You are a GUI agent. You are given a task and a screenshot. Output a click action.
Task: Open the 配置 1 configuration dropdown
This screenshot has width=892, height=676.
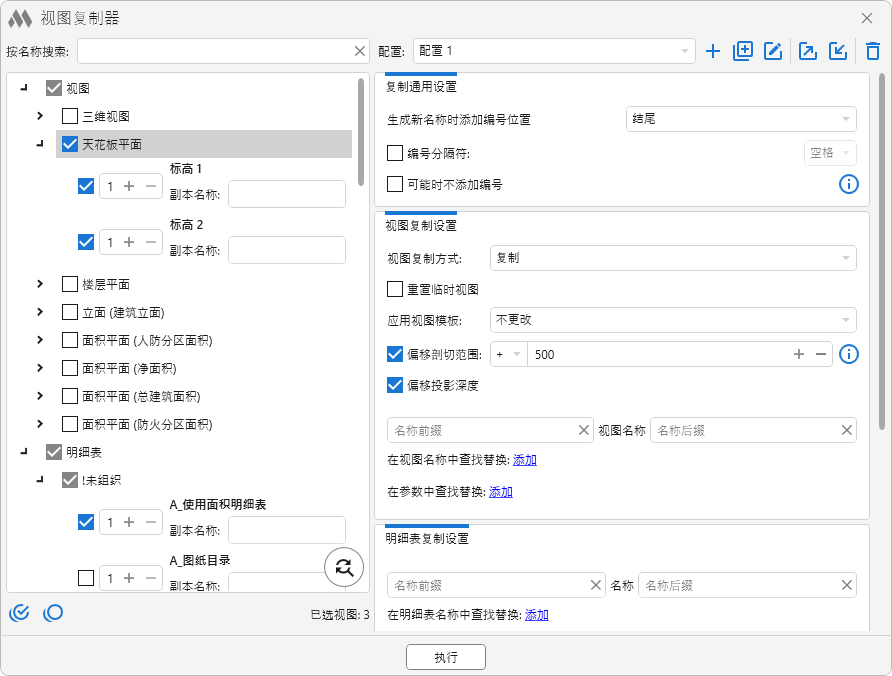[x=553, y=51]
